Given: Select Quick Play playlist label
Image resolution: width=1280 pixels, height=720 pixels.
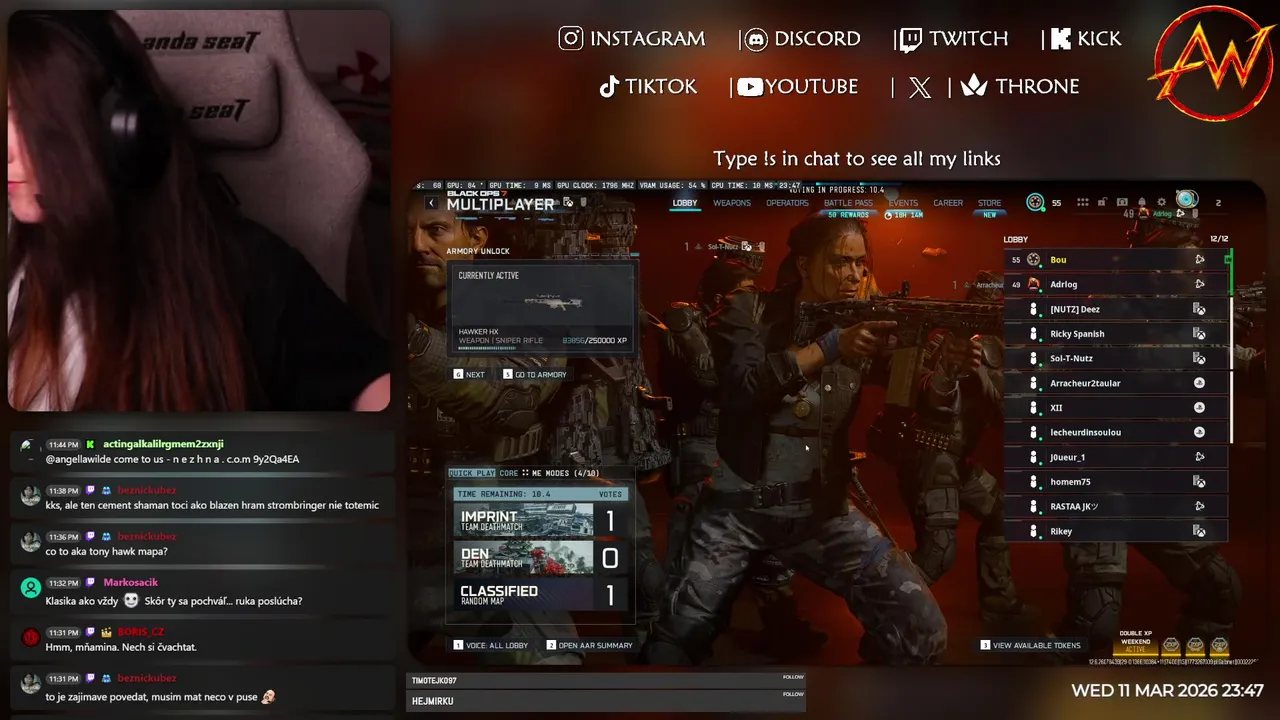Looking at the screenshot, I should (472, 473).
